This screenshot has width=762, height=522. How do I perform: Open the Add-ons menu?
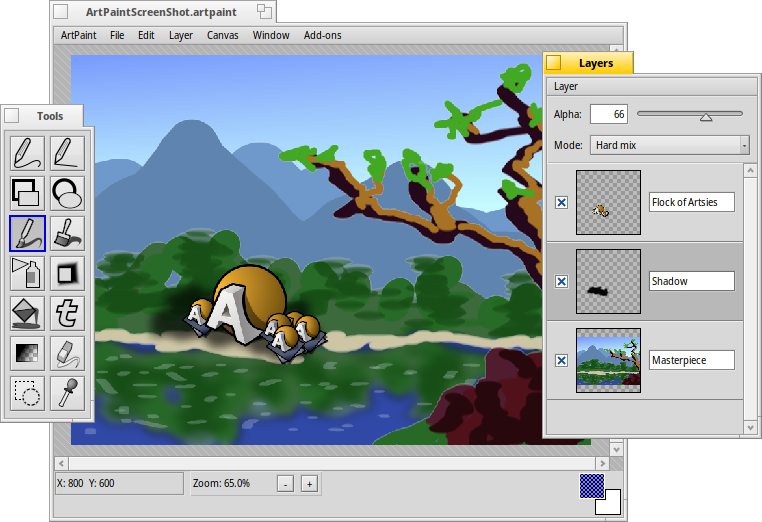click(x=322, y=35)
